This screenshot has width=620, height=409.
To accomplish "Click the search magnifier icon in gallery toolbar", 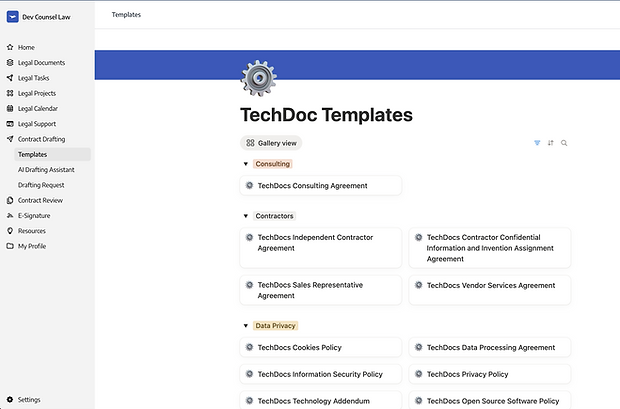I will (x=564, y=143).
